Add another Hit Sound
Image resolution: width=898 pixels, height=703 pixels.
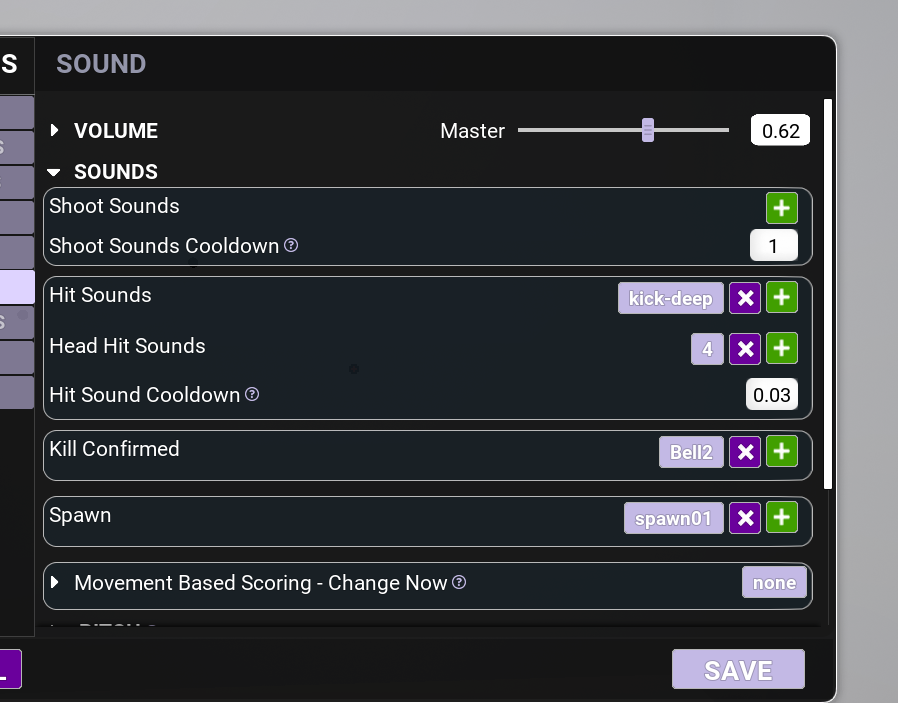pyautogui.click(x=782, y=298)
